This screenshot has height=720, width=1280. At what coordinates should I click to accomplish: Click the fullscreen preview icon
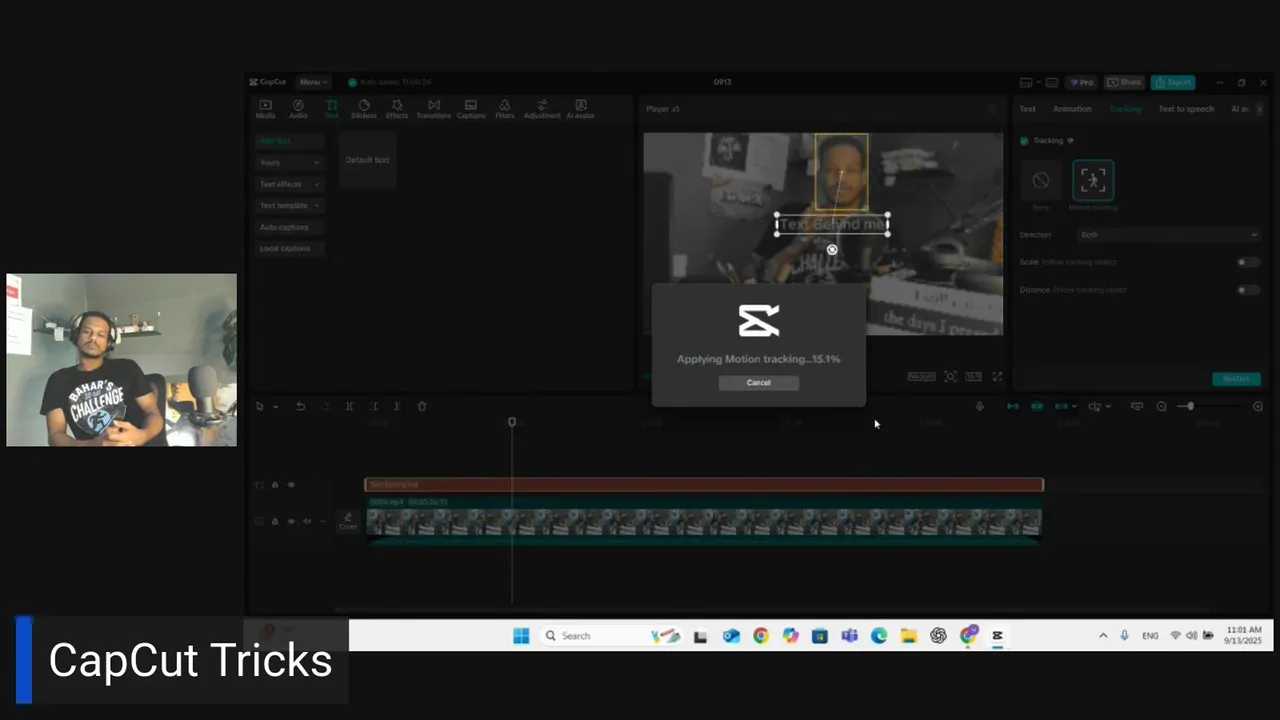pos(997,377)
